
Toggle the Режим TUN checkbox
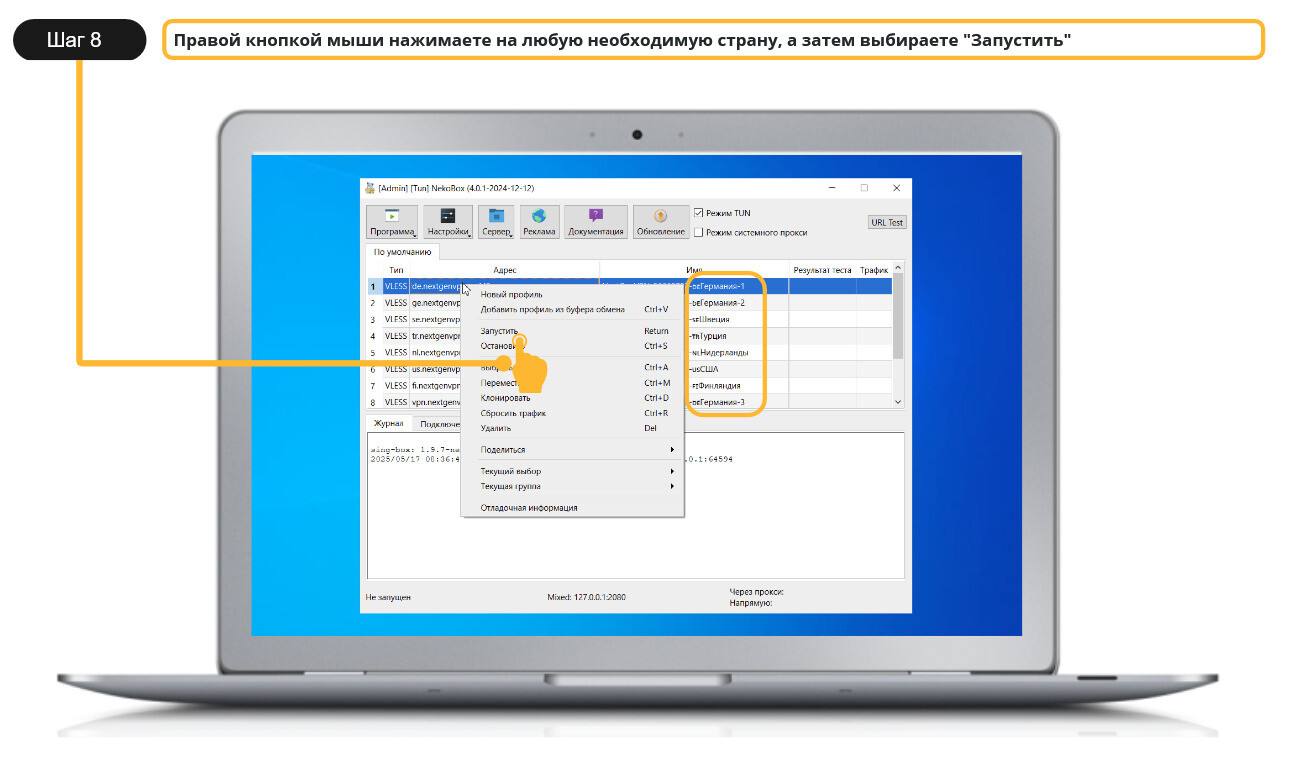pos(699,213)
